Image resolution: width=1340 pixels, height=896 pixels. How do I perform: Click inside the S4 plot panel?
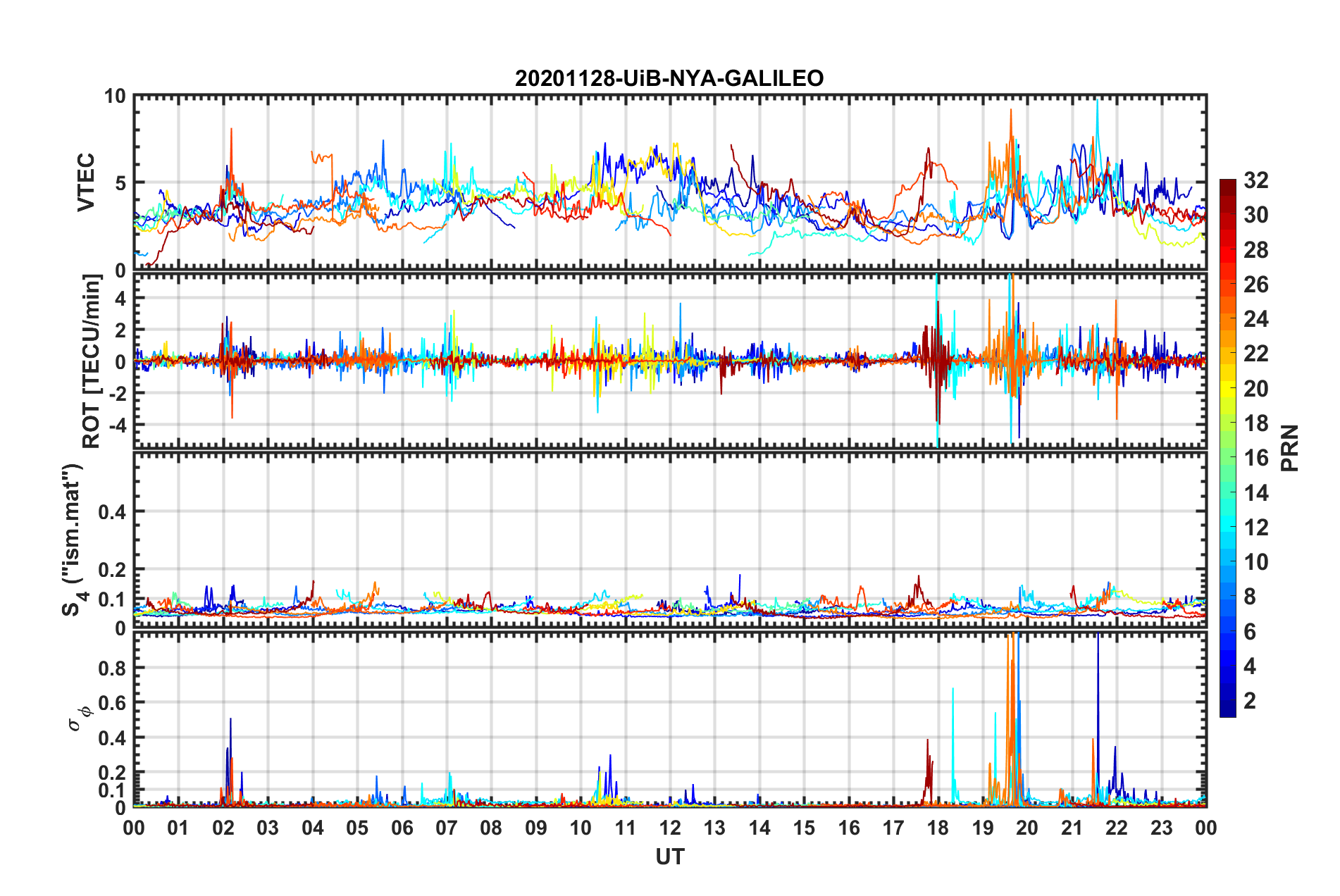click(x=670, y=540)
